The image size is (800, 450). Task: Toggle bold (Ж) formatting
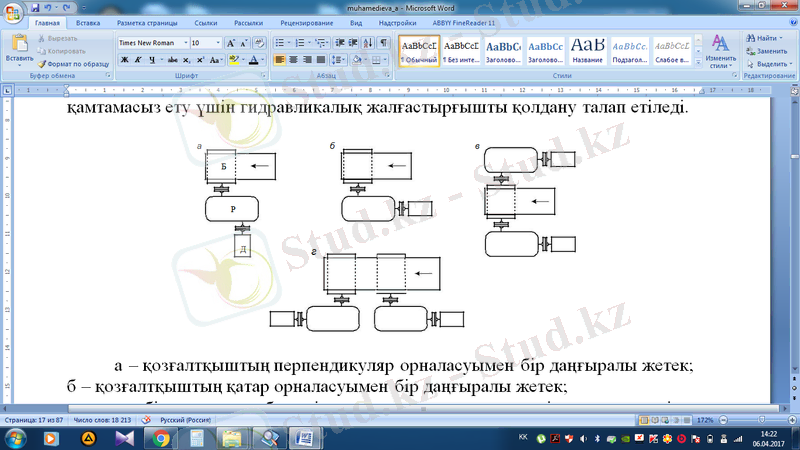(124, 60)
